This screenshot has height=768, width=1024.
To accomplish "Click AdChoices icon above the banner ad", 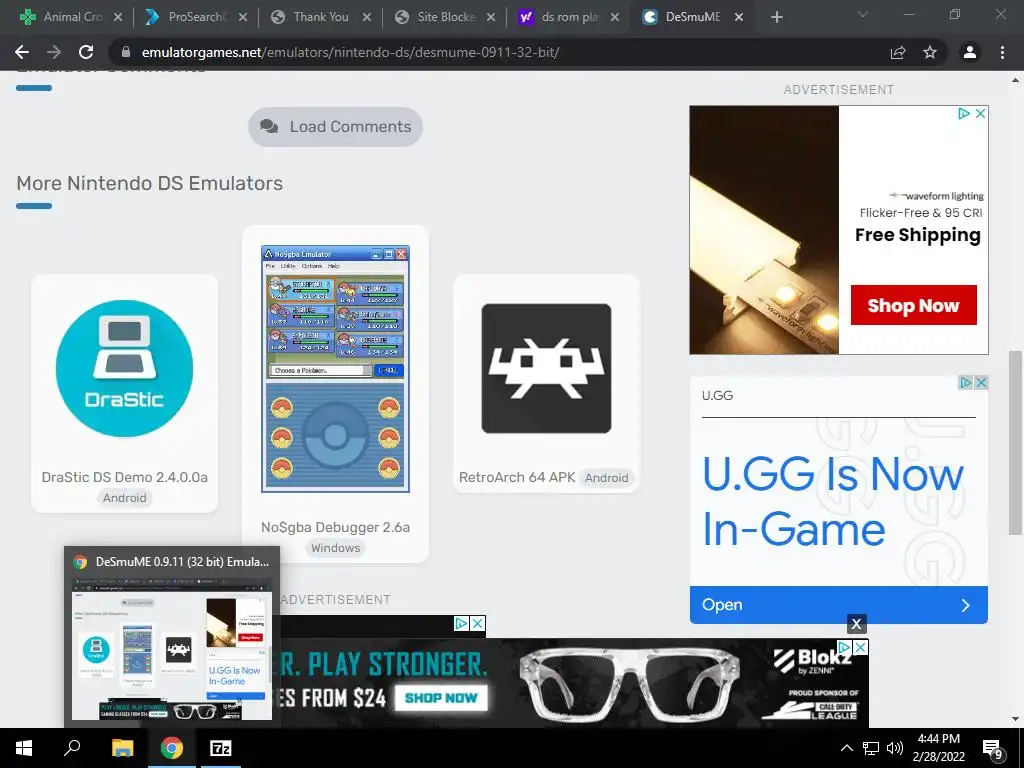I will (x=461, y=624).
